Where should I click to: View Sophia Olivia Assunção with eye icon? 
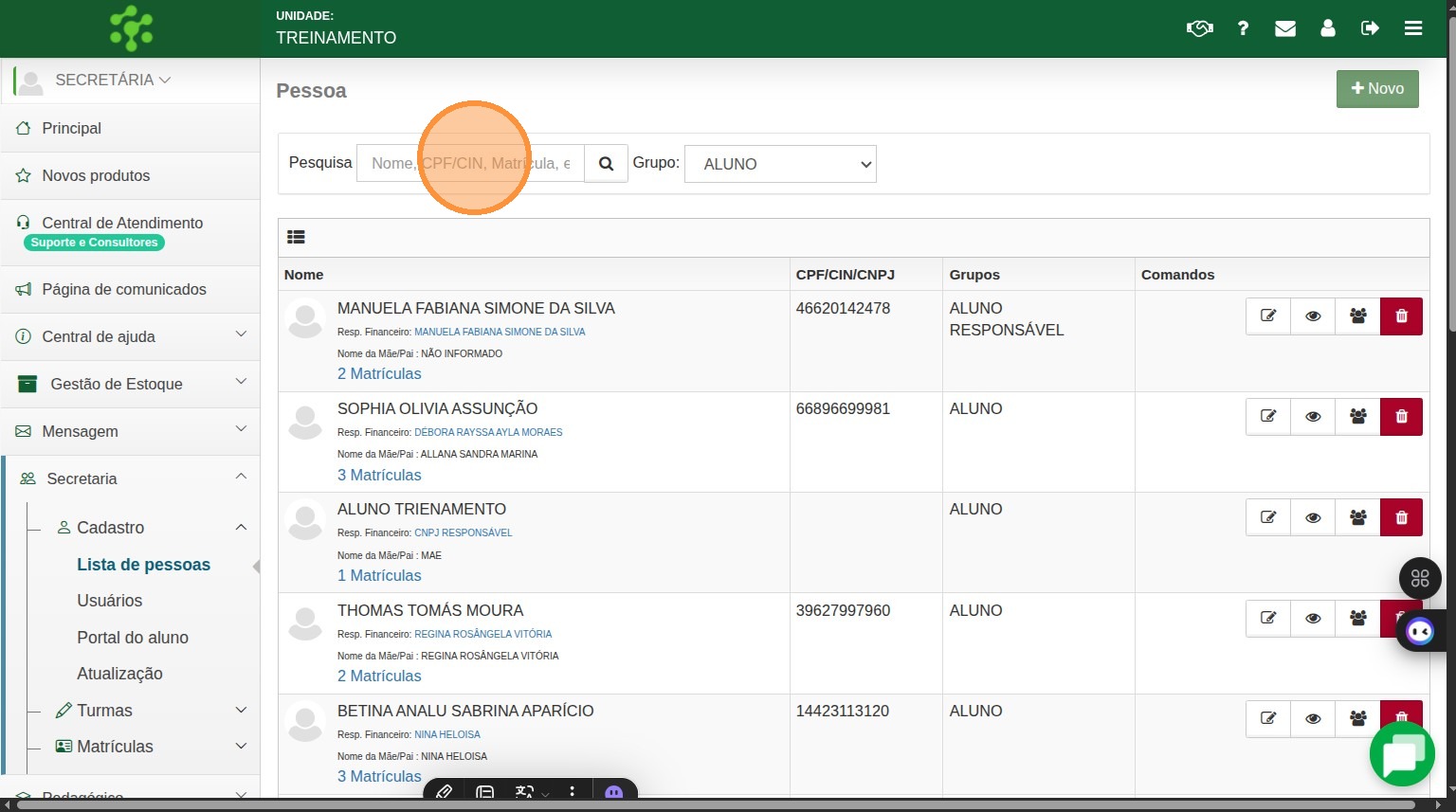(x=1313, y=417)
